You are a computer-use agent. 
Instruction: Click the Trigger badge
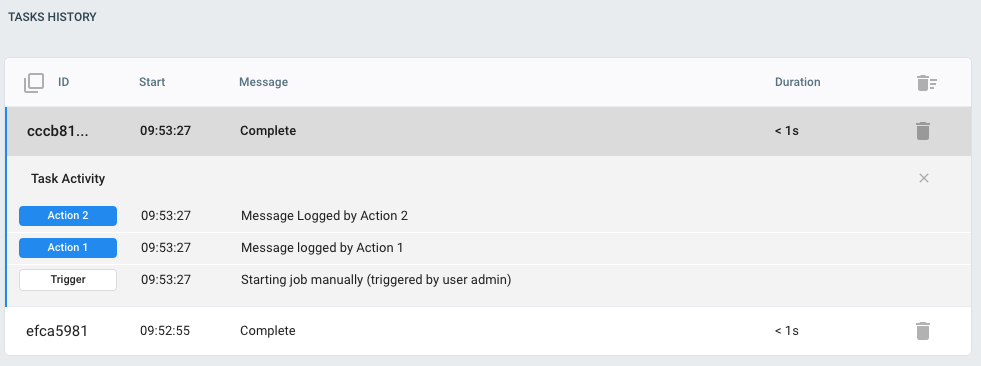tap(68, 280)
